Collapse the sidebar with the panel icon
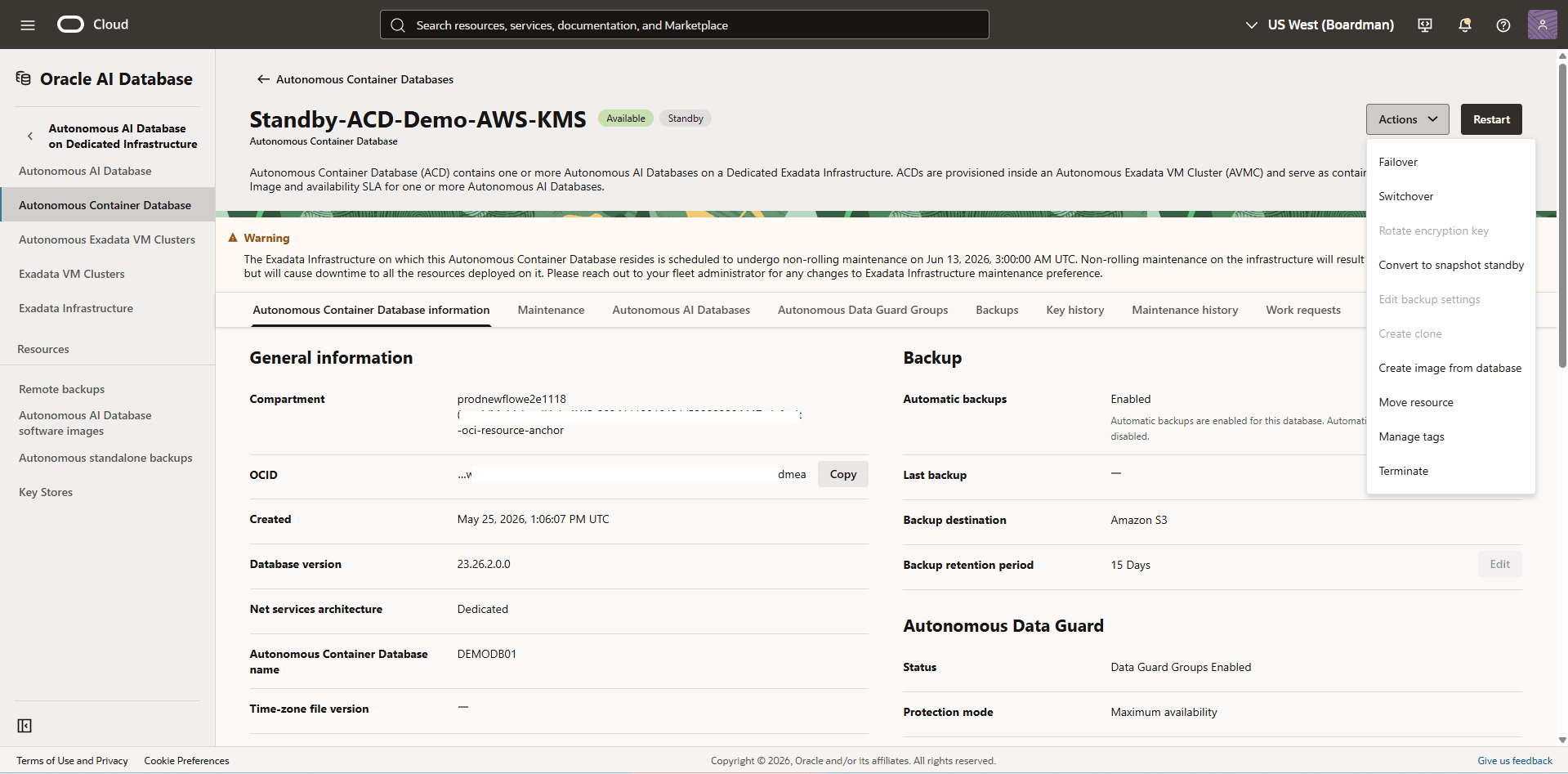 (25, 726)
